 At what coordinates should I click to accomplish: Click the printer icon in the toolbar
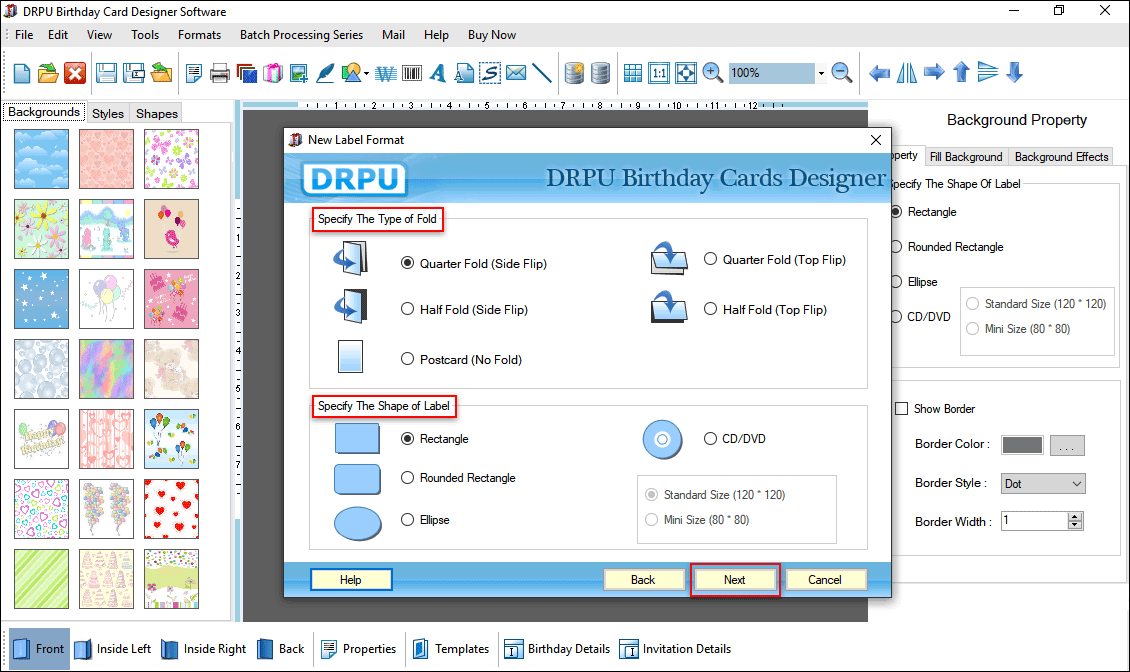click(220, 73)
